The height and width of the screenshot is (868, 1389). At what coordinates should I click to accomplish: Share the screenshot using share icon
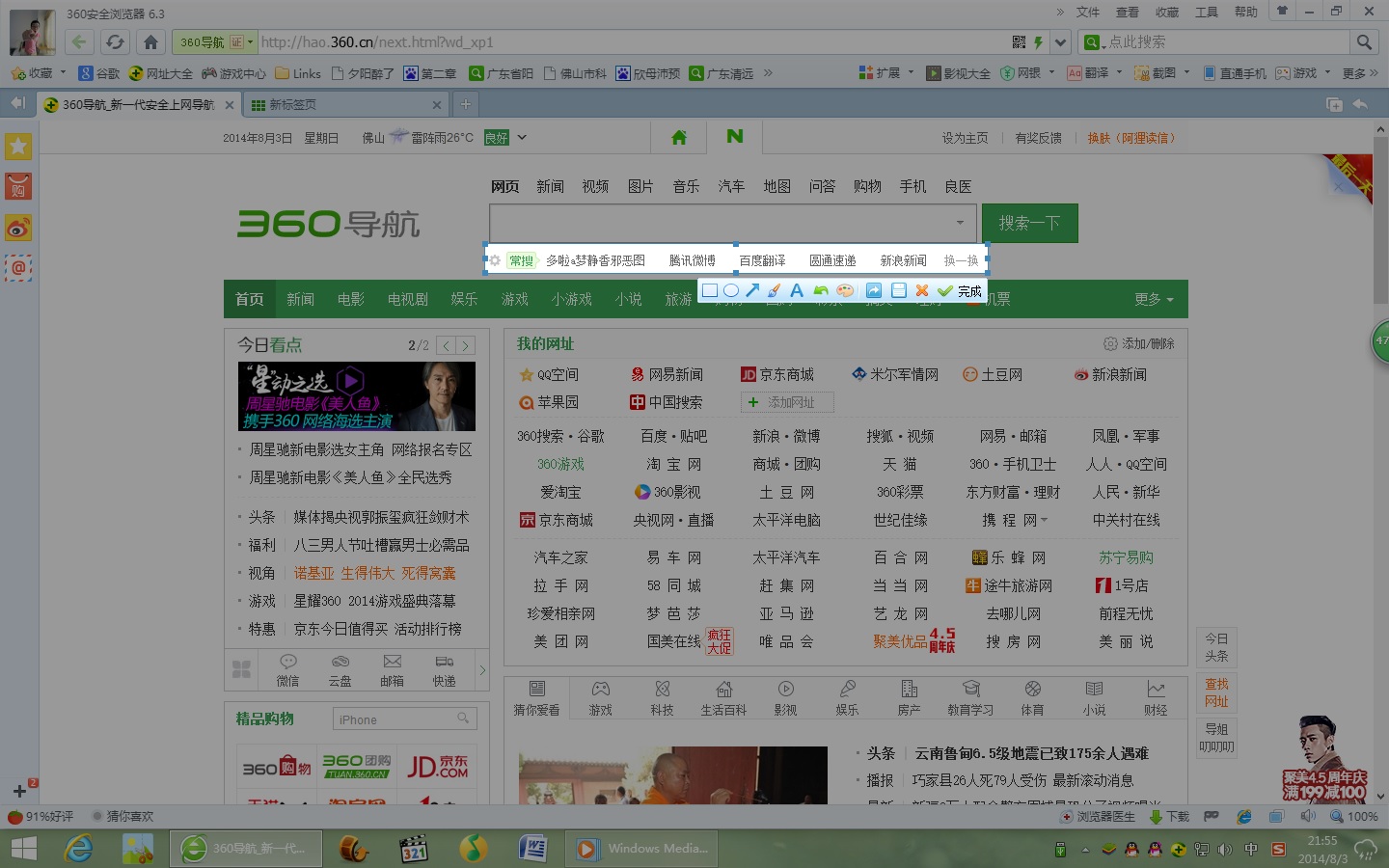(x=874, y=290)
